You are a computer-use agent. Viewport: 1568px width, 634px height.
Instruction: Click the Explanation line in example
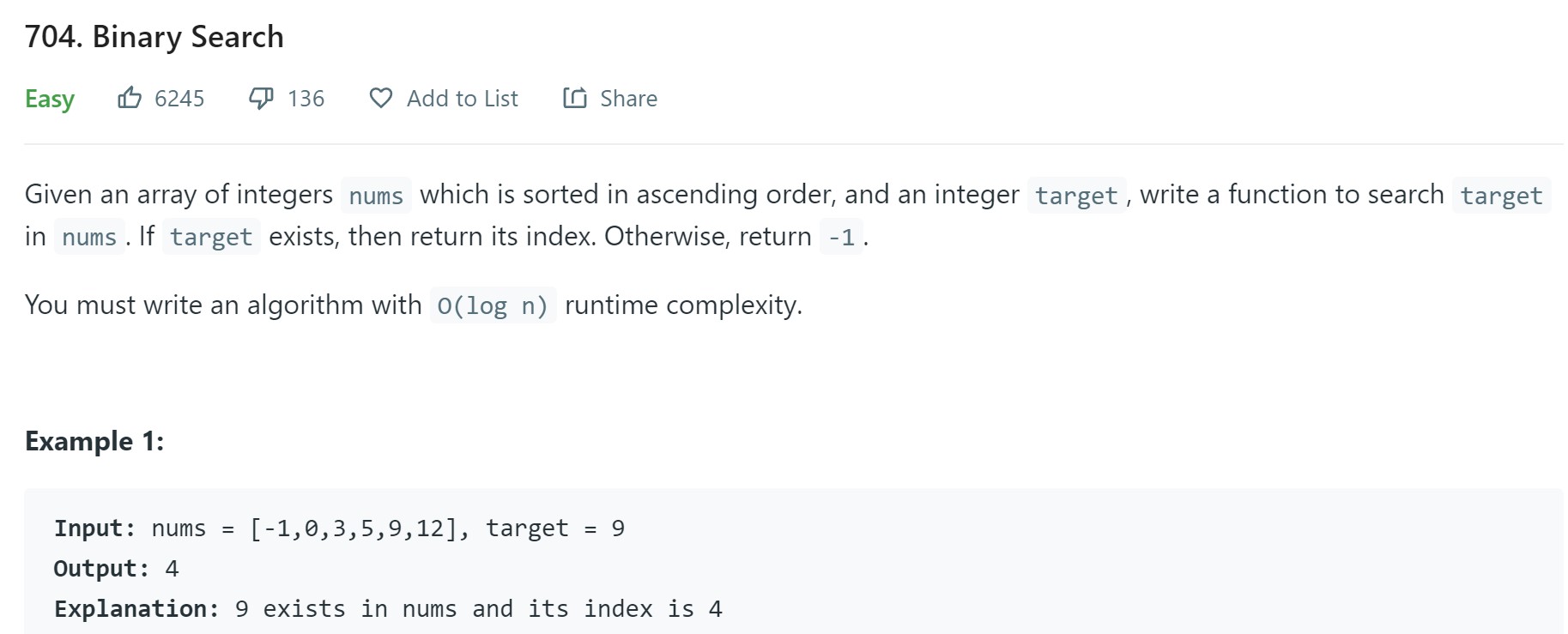pyautogui.click(x=388, y=609)
